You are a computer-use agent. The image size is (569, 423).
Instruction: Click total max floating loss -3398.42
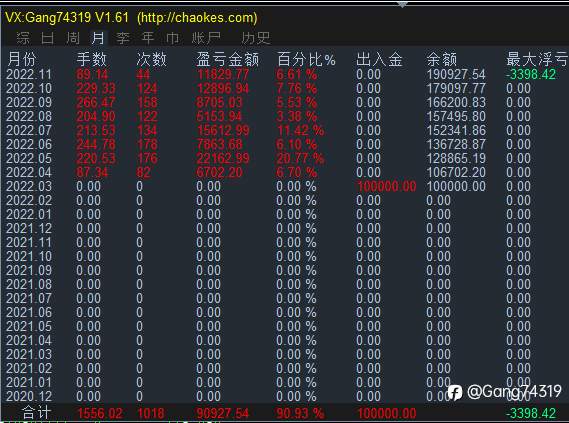(x=531, y=413)
